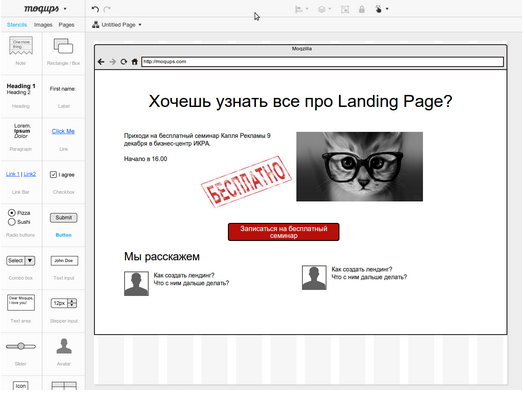Click the red Записаться на бесплатный семинар button

pyautogui.click(x=283, y=232)
